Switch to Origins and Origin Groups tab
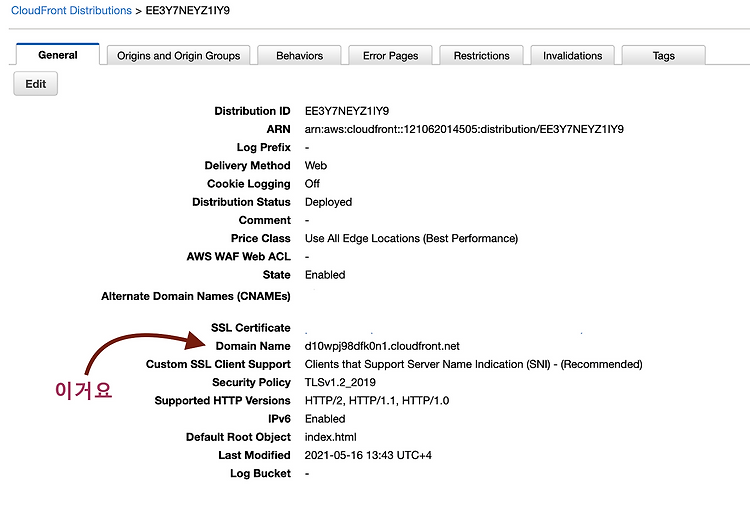 (x=178, y=56)
